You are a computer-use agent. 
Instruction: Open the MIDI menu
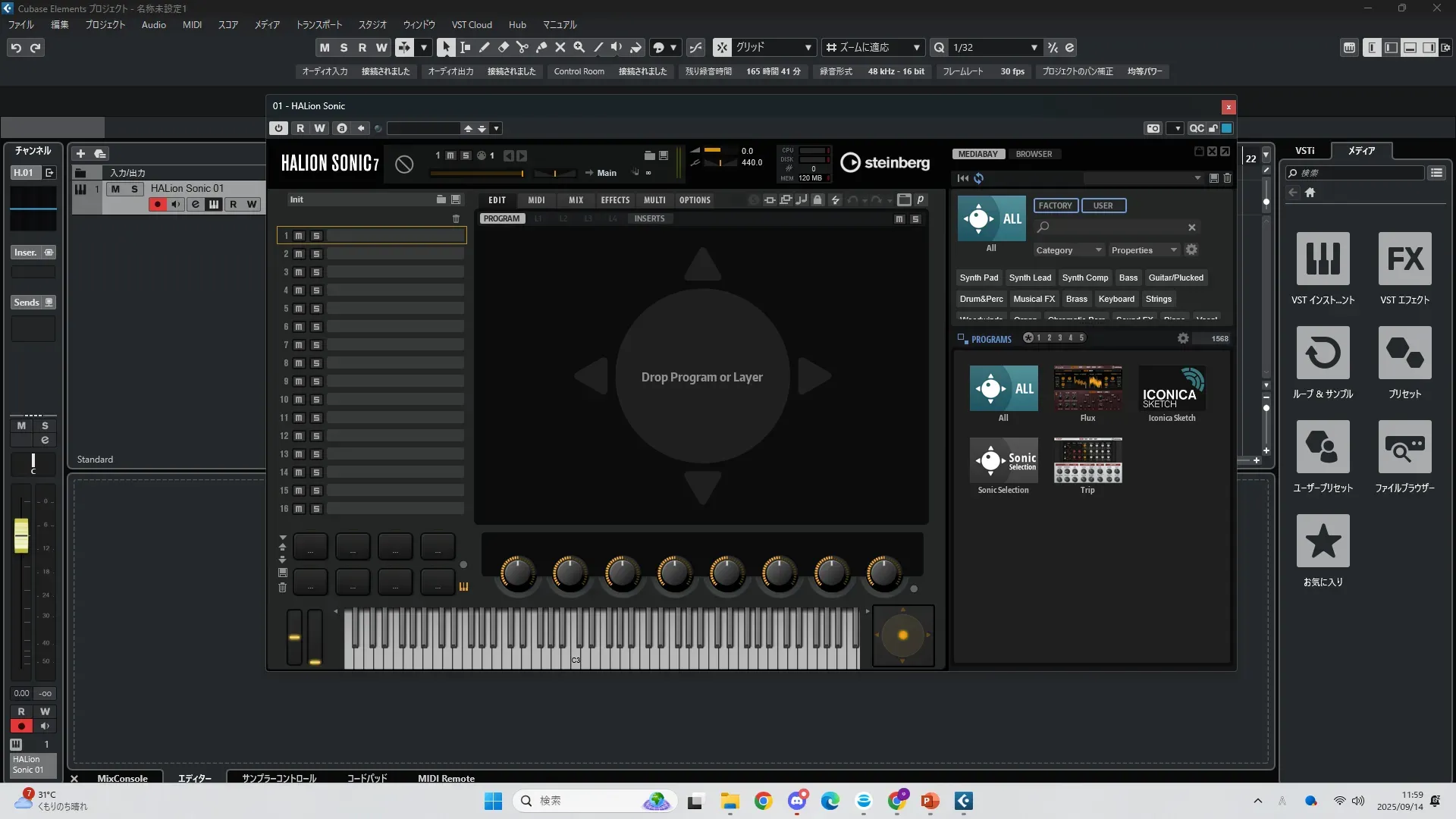click(192, 24)
